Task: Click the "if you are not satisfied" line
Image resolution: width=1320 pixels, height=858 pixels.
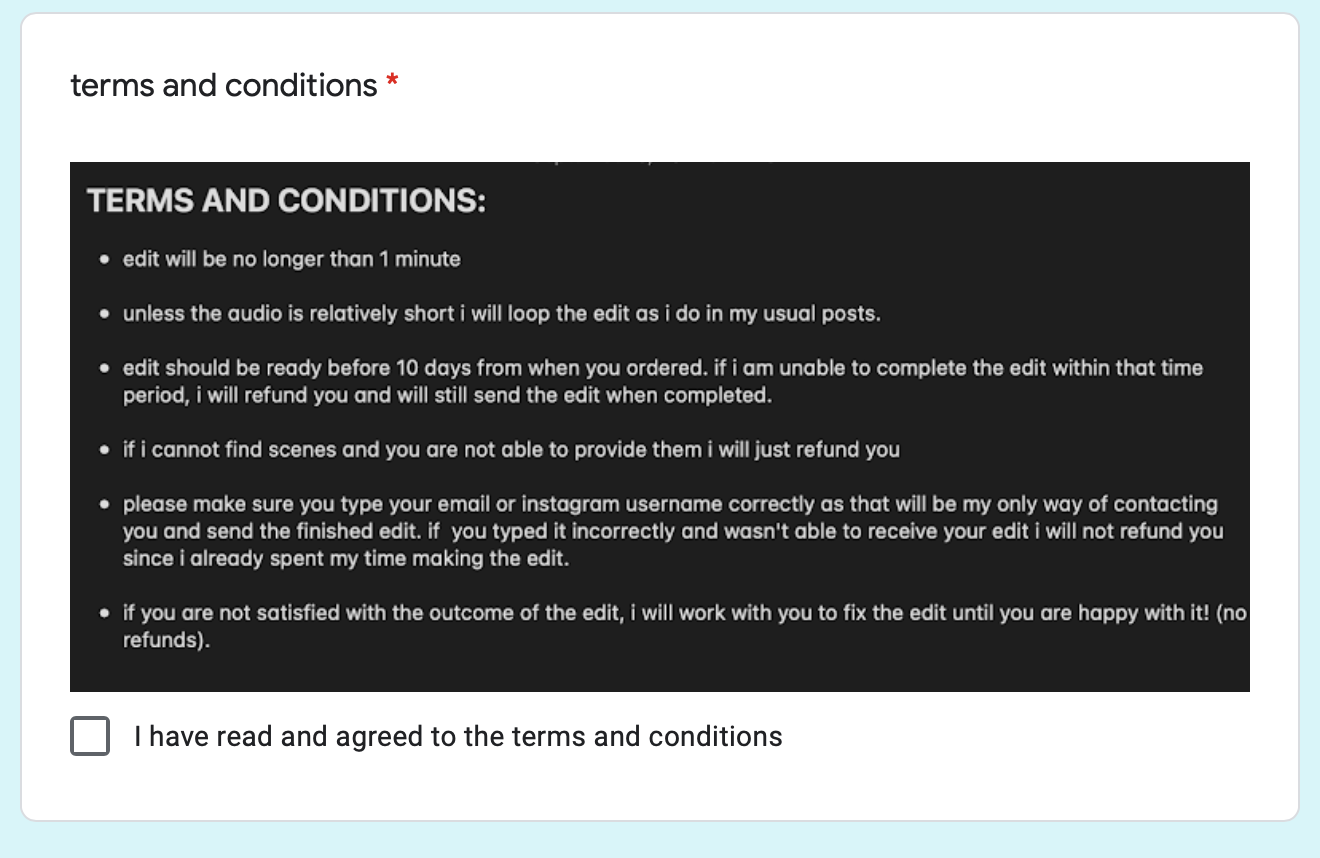Action: pyautogui.click(x=684, y=613)
